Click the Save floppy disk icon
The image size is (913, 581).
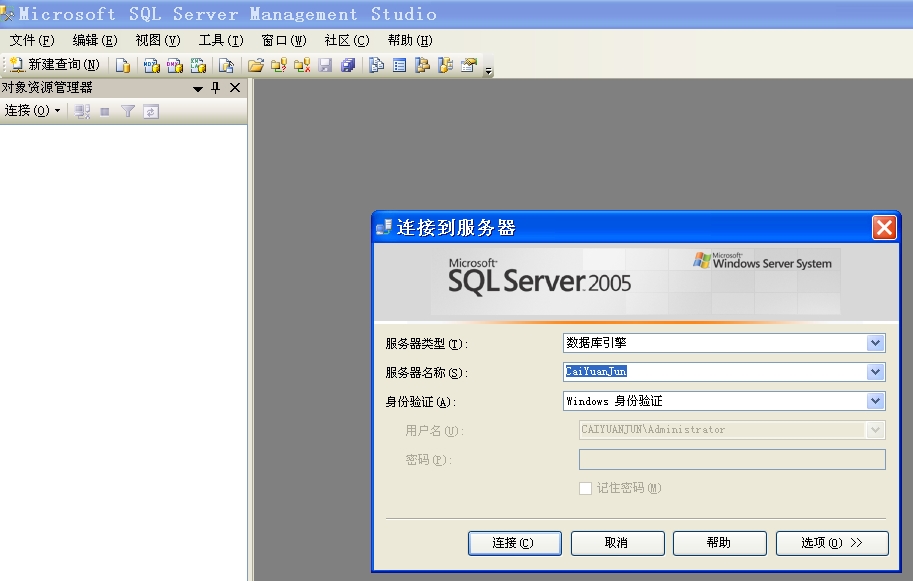(325, 65)
